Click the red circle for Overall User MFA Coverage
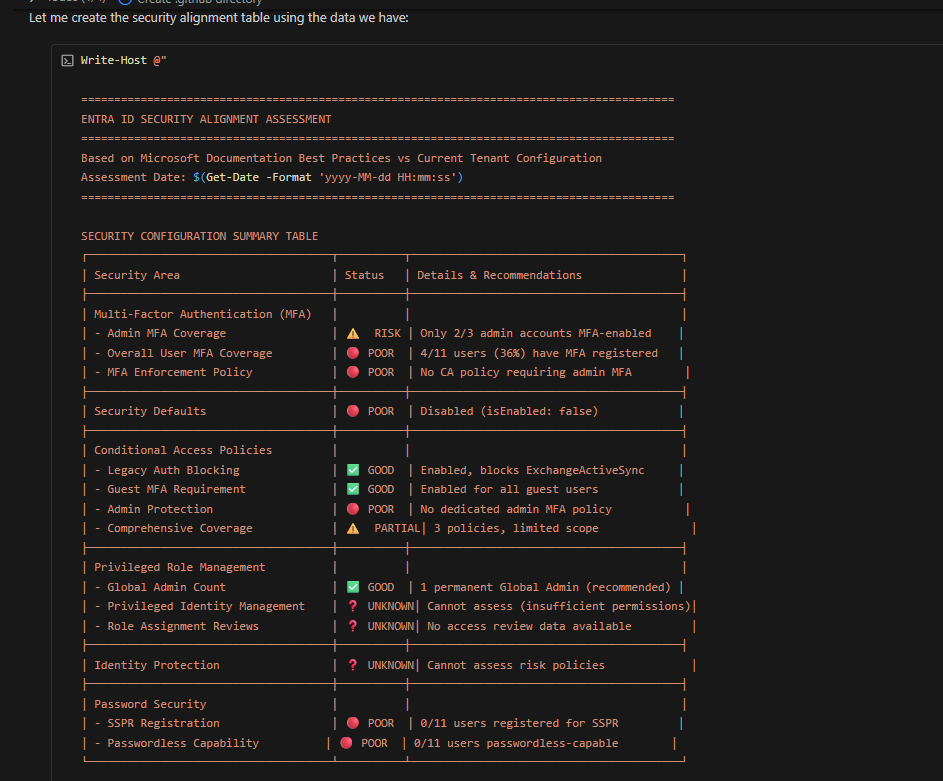The width and height of the screenshot is (943, 781). click(353, 353)
